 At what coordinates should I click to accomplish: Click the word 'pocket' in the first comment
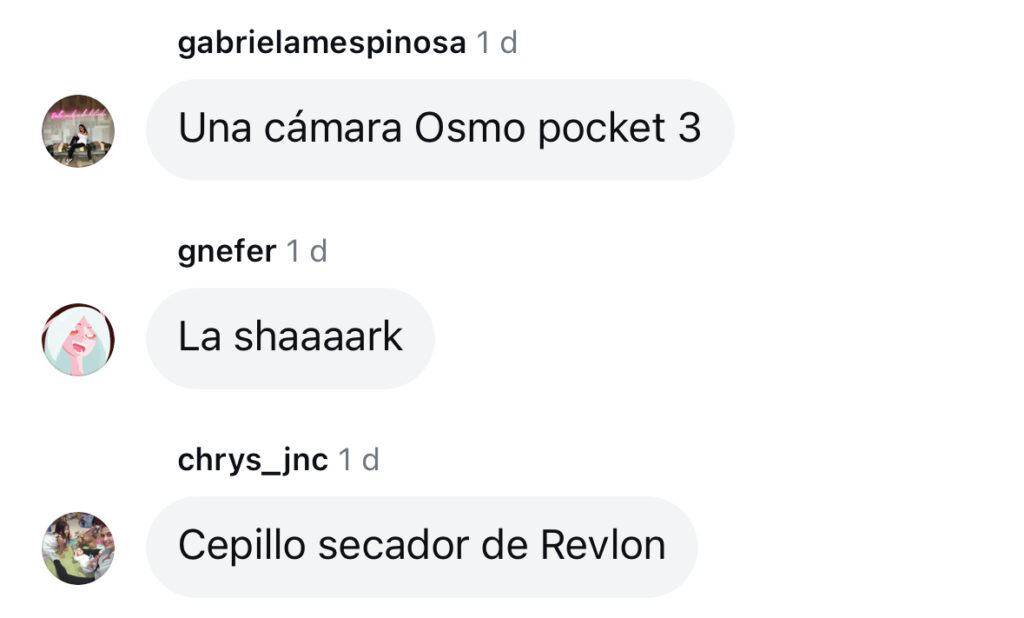click(x=601, y=129)
